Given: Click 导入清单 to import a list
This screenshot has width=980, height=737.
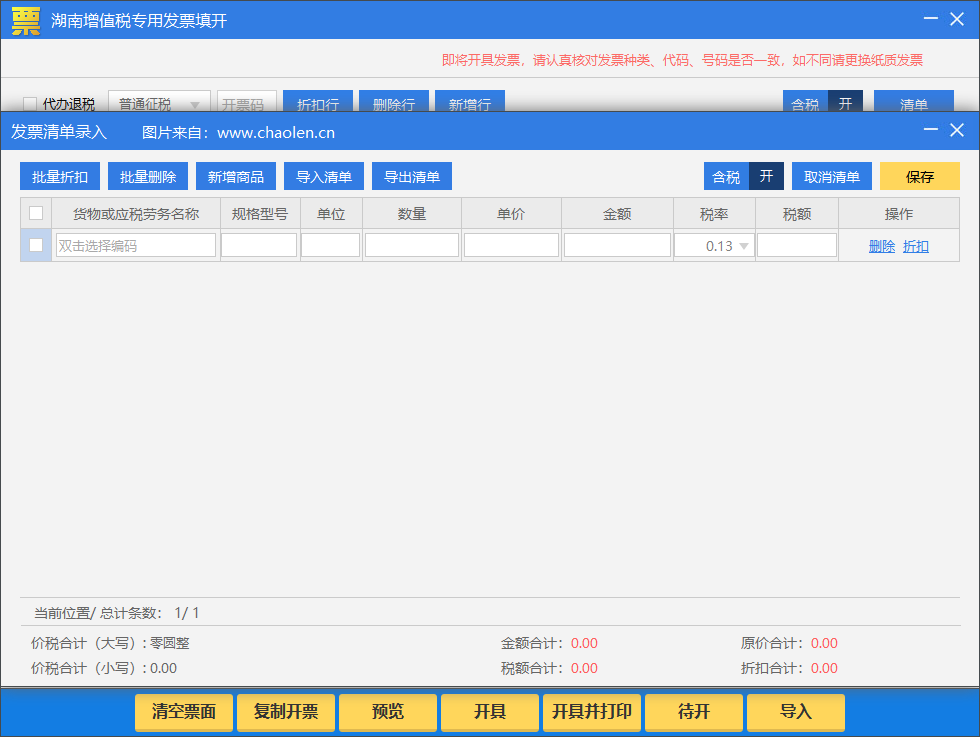Looking at the screenshot, I should pos(324,176).
